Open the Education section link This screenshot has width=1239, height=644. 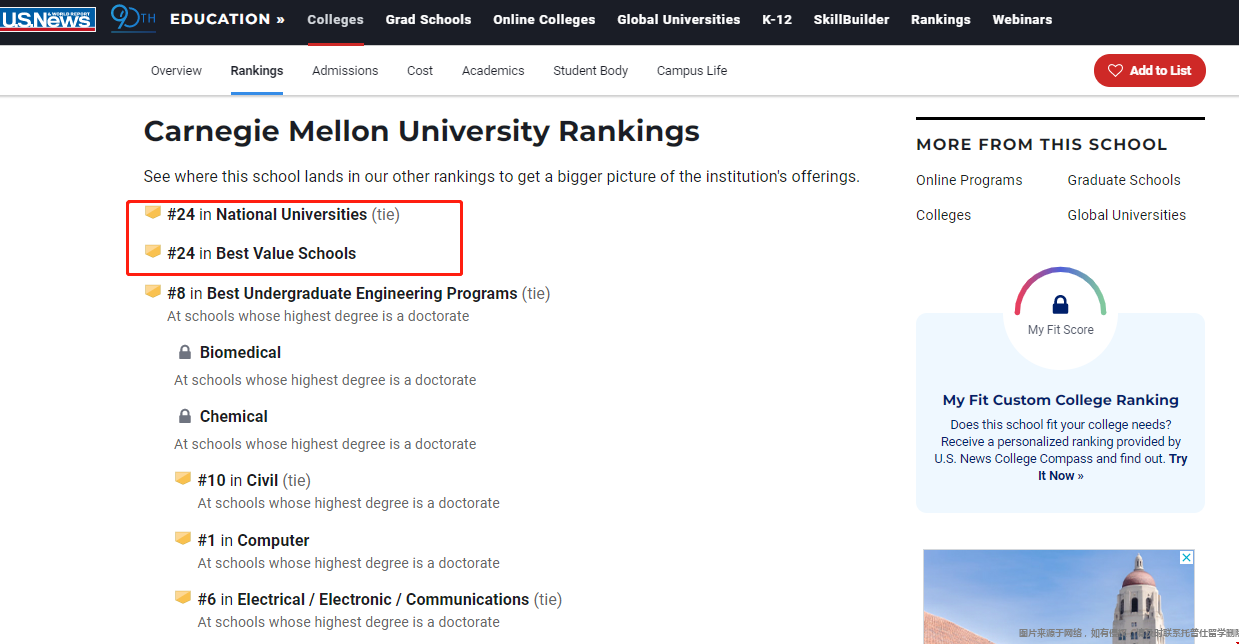(227, 19)
